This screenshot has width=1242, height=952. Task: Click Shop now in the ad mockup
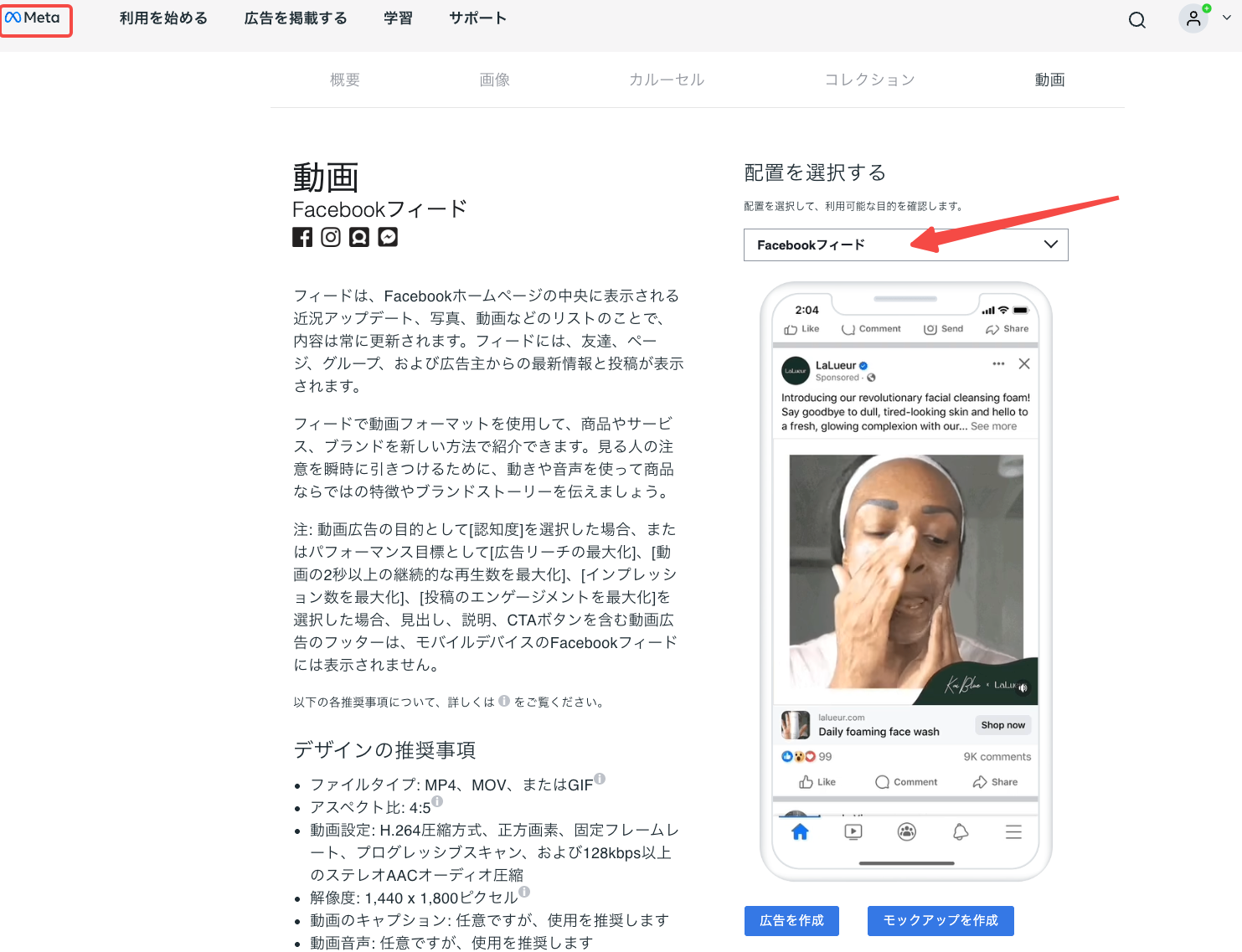coord(1002,725)
